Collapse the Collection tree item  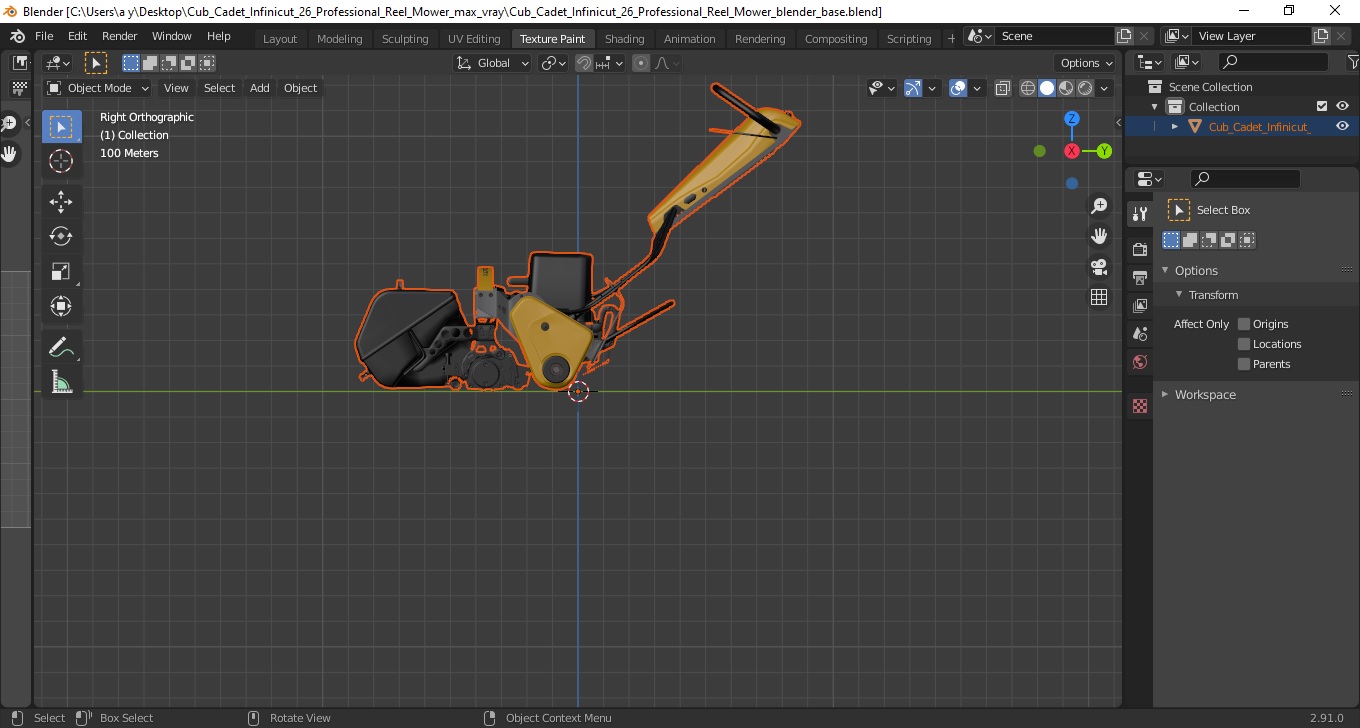coord(1155,106)
